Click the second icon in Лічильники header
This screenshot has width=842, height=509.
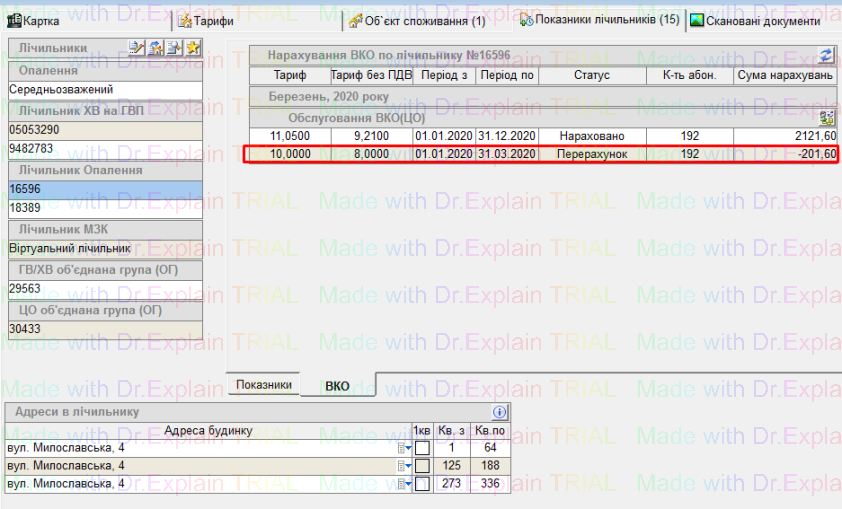156,48
